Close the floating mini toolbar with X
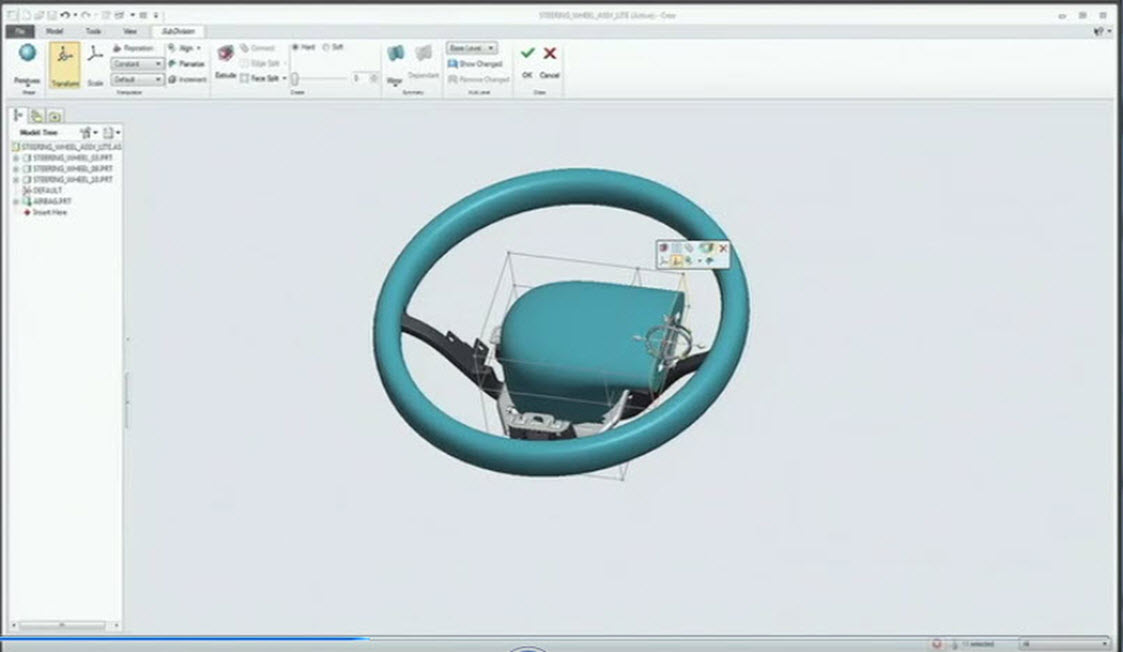This screenshot has width=1123, height=652. (723, 248)
